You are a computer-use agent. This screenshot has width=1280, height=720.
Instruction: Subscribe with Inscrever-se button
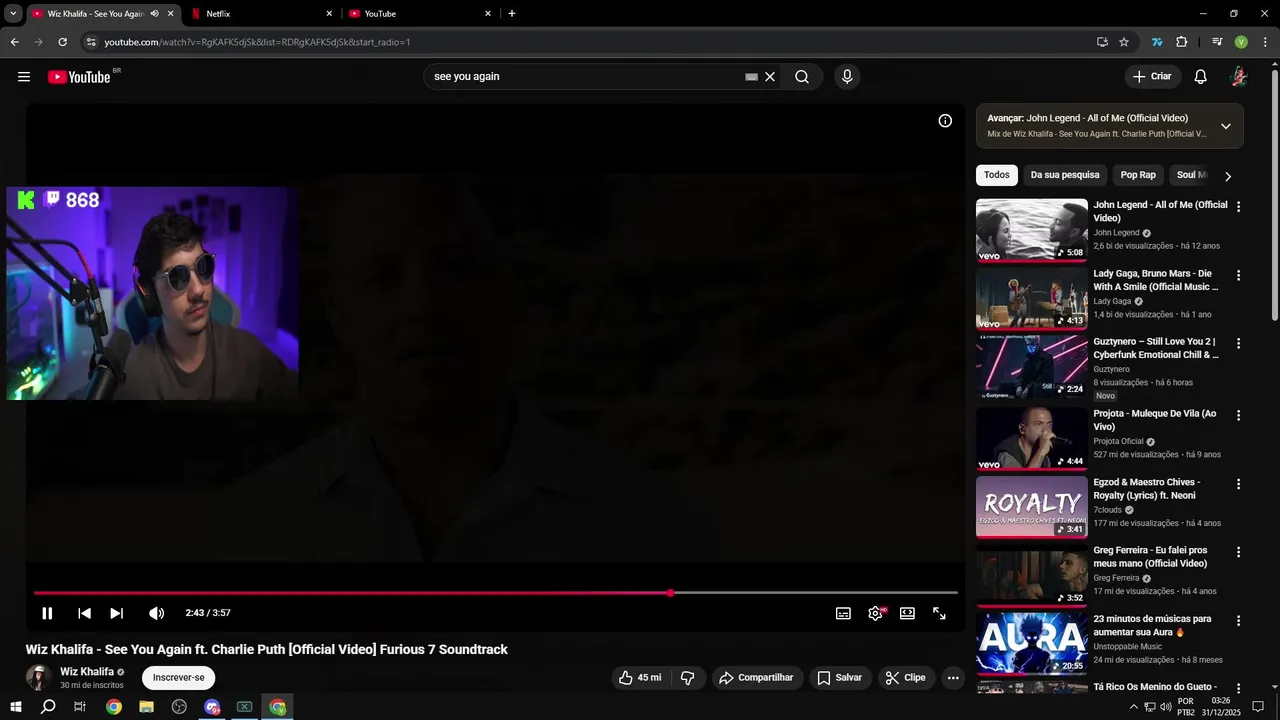(x=178, y=678)
